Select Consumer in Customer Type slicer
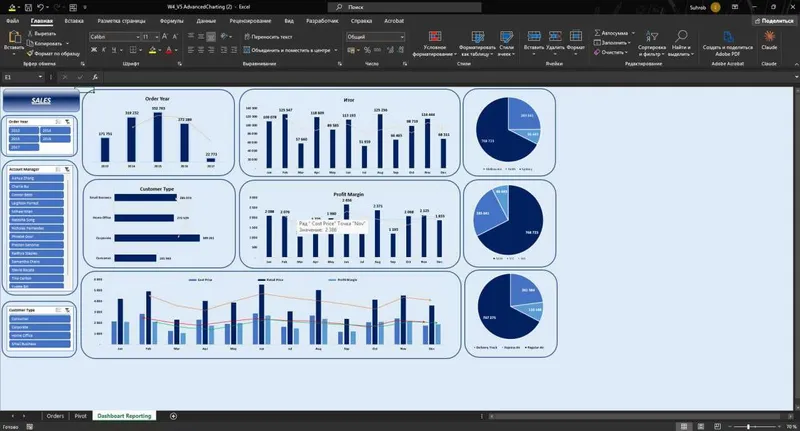The image size is (800, 431). [39, 319]
